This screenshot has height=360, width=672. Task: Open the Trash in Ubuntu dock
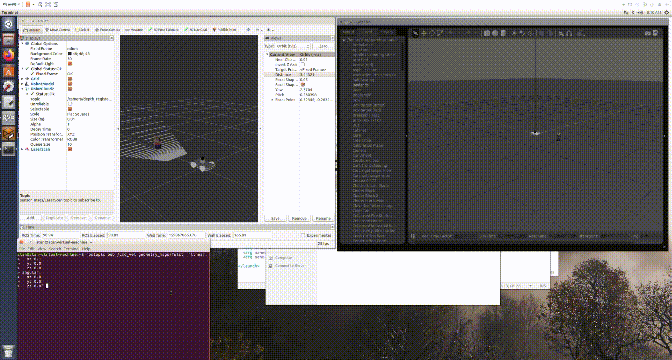[9, 350]
